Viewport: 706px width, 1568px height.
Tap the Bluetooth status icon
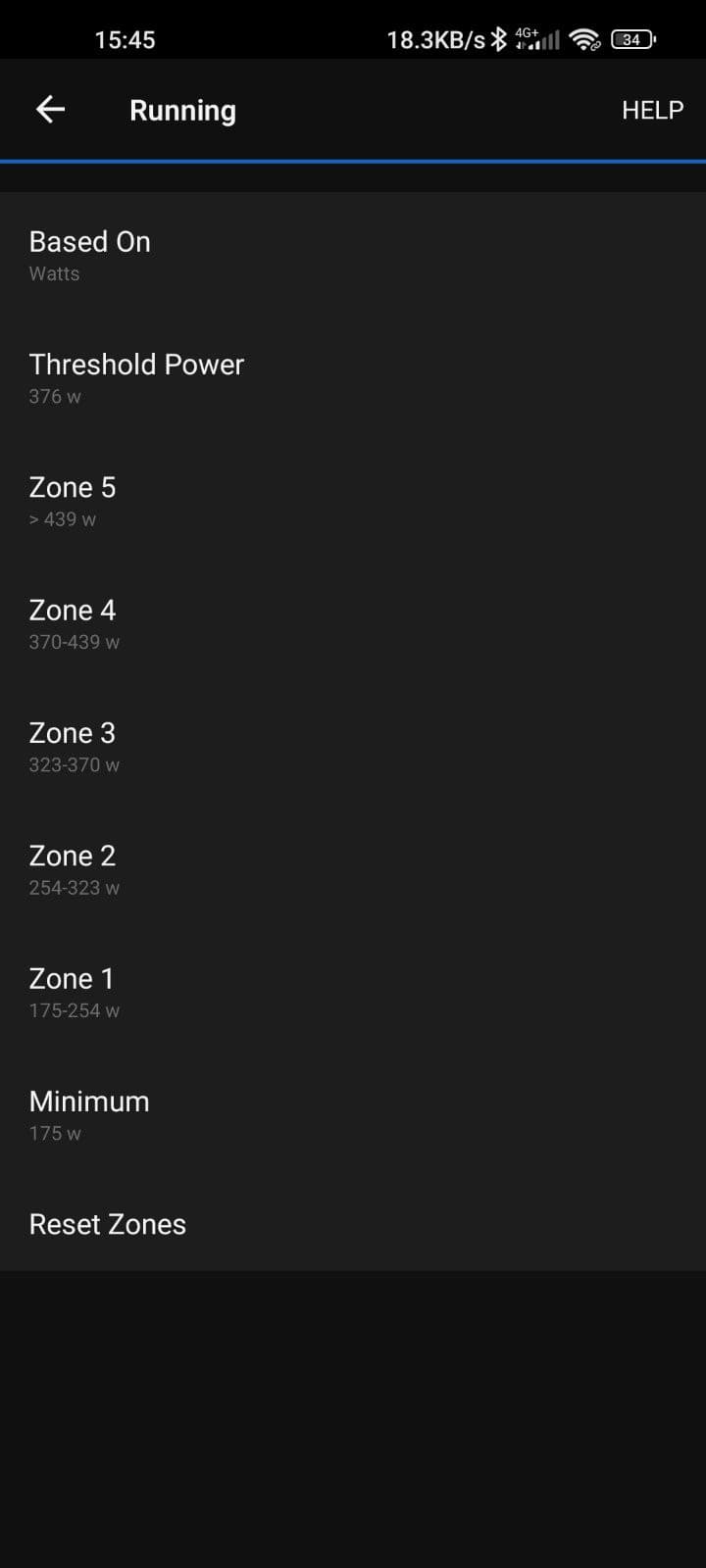(499, 39)
